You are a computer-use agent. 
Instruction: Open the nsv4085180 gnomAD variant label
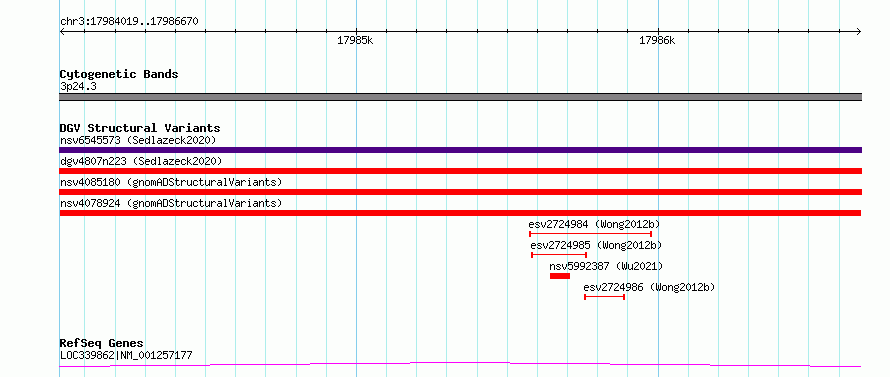click(x=171, y=182)
